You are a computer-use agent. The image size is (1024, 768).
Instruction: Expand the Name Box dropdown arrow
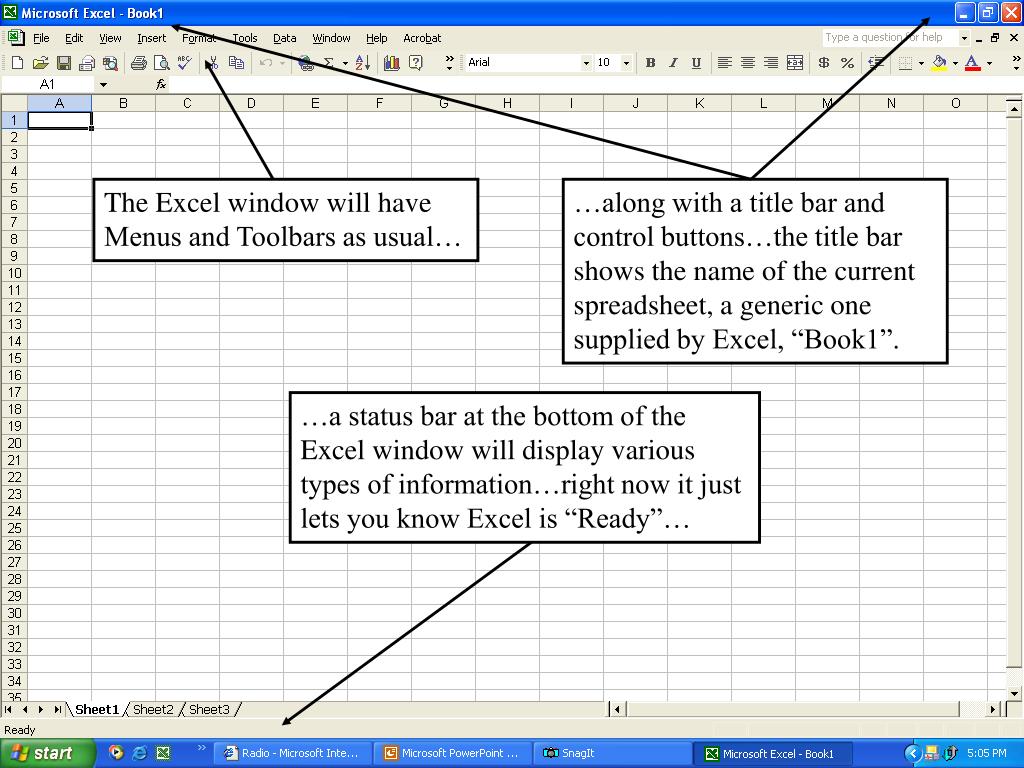click(x=103, y=84)
